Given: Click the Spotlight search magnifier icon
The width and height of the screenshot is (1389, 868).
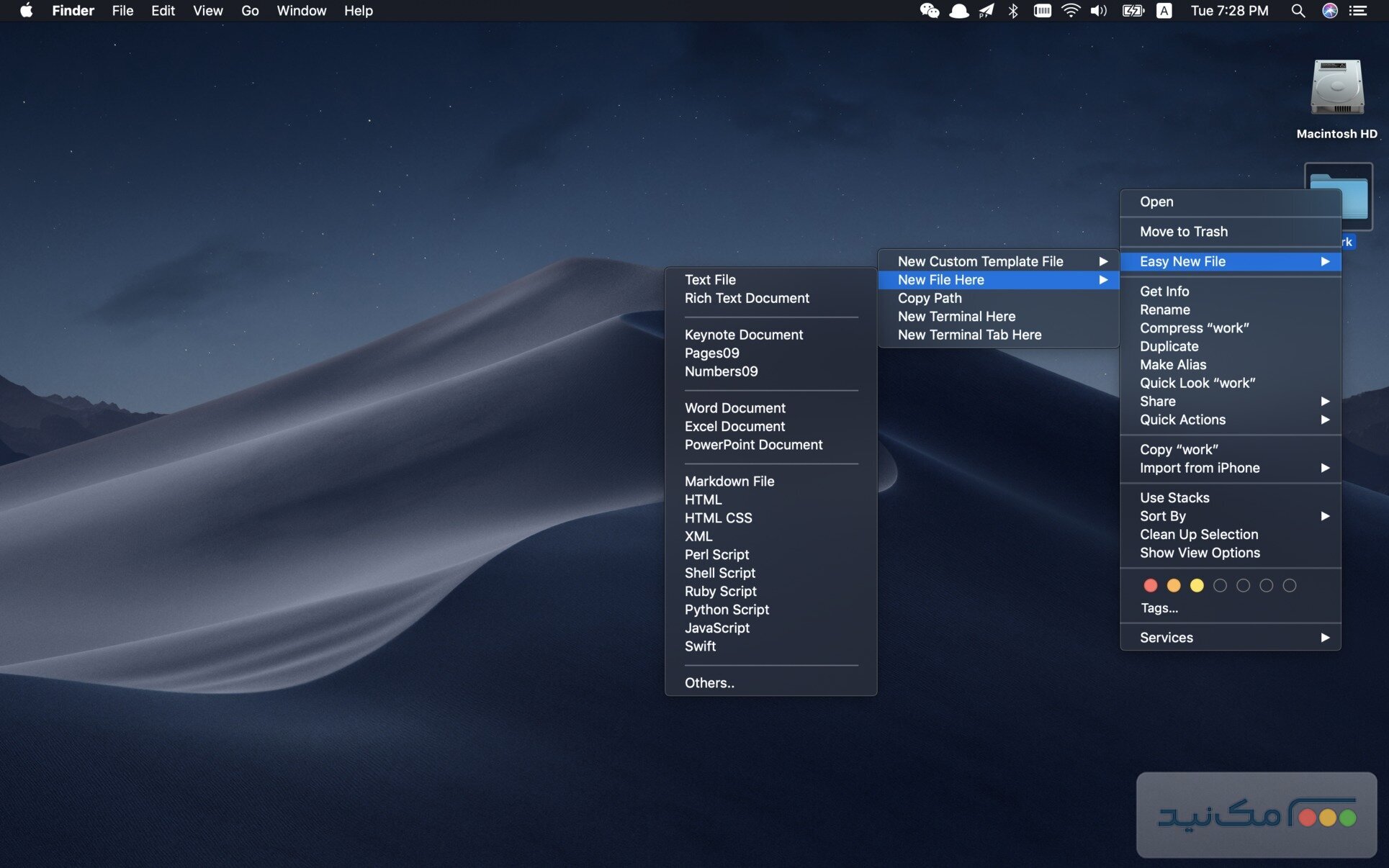Looking at the screenshot, I should click(1298, 11).
